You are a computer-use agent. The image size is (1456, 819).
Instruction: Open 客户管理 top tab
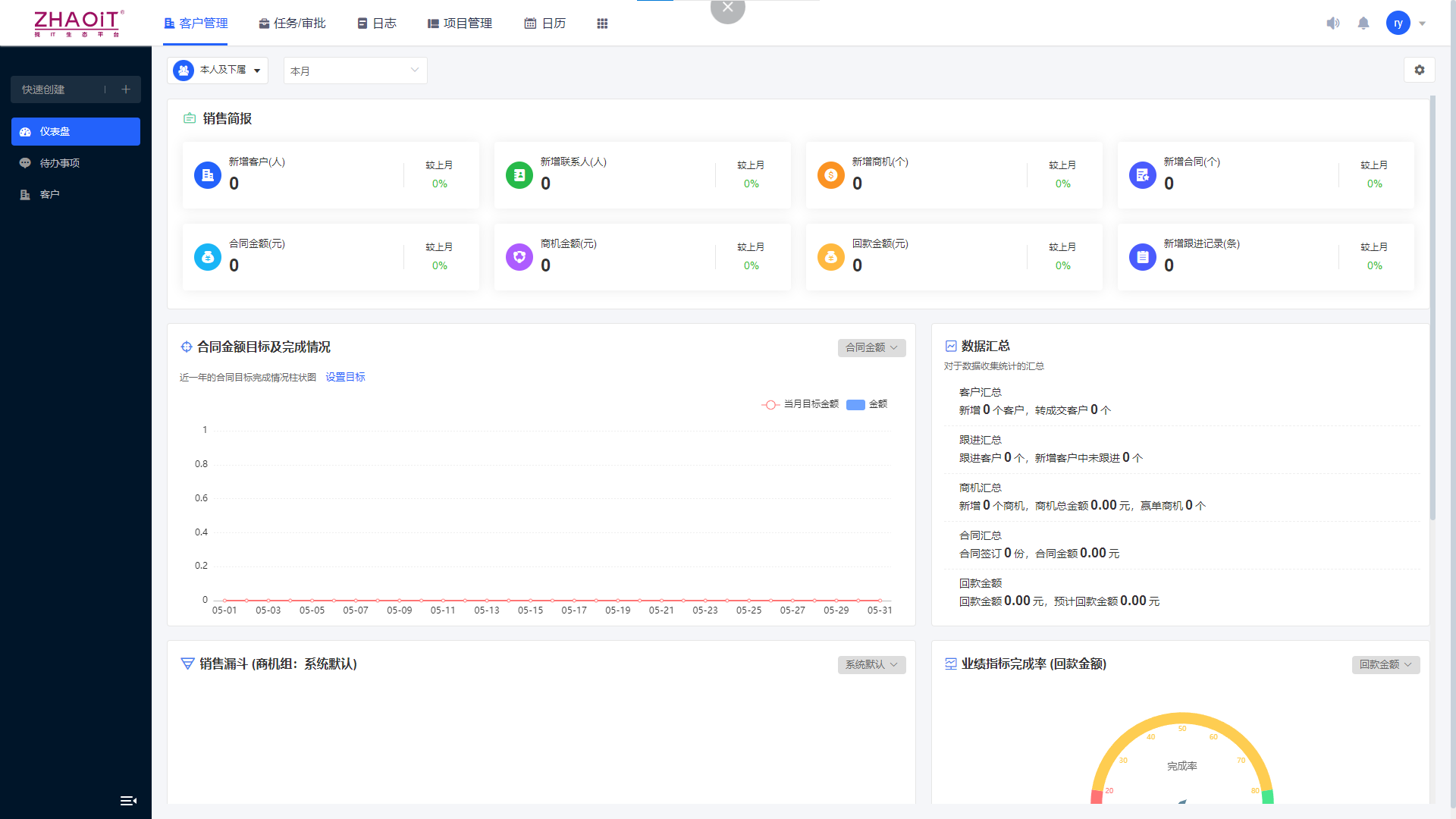(196, 24)
